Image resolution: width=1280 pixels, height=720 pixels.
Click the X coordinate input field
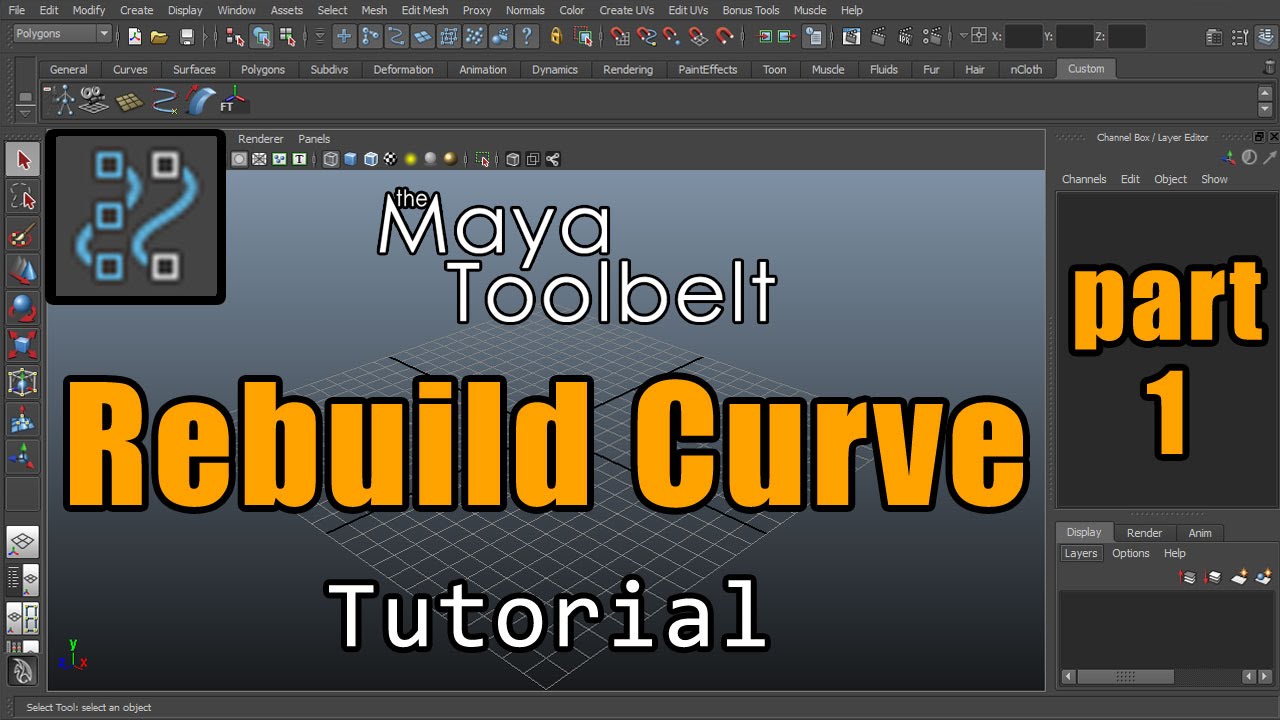(x=1023, y=37)
